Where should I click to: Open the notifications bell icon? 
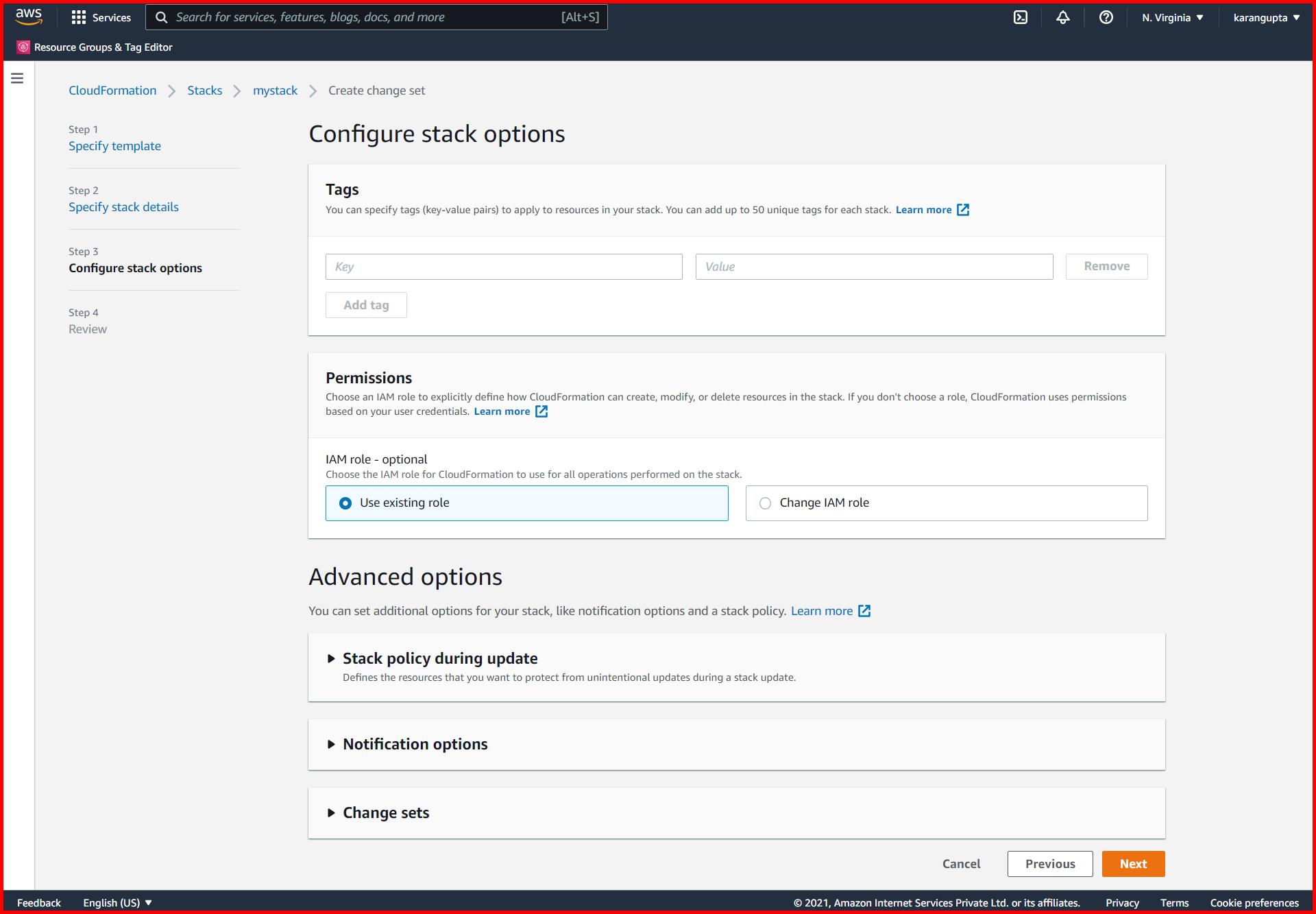pyautogui.click(x=1063, y=17)
